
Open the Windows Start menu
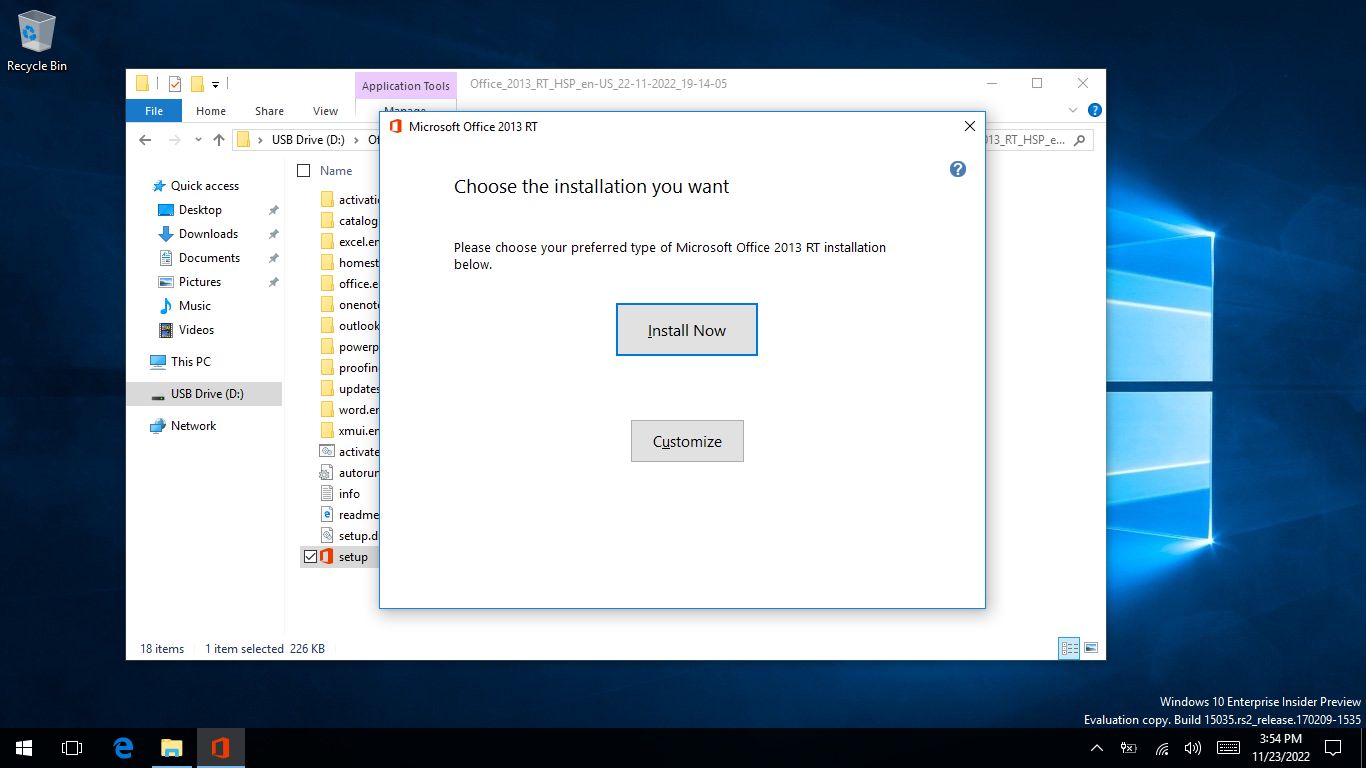(24, 748)
